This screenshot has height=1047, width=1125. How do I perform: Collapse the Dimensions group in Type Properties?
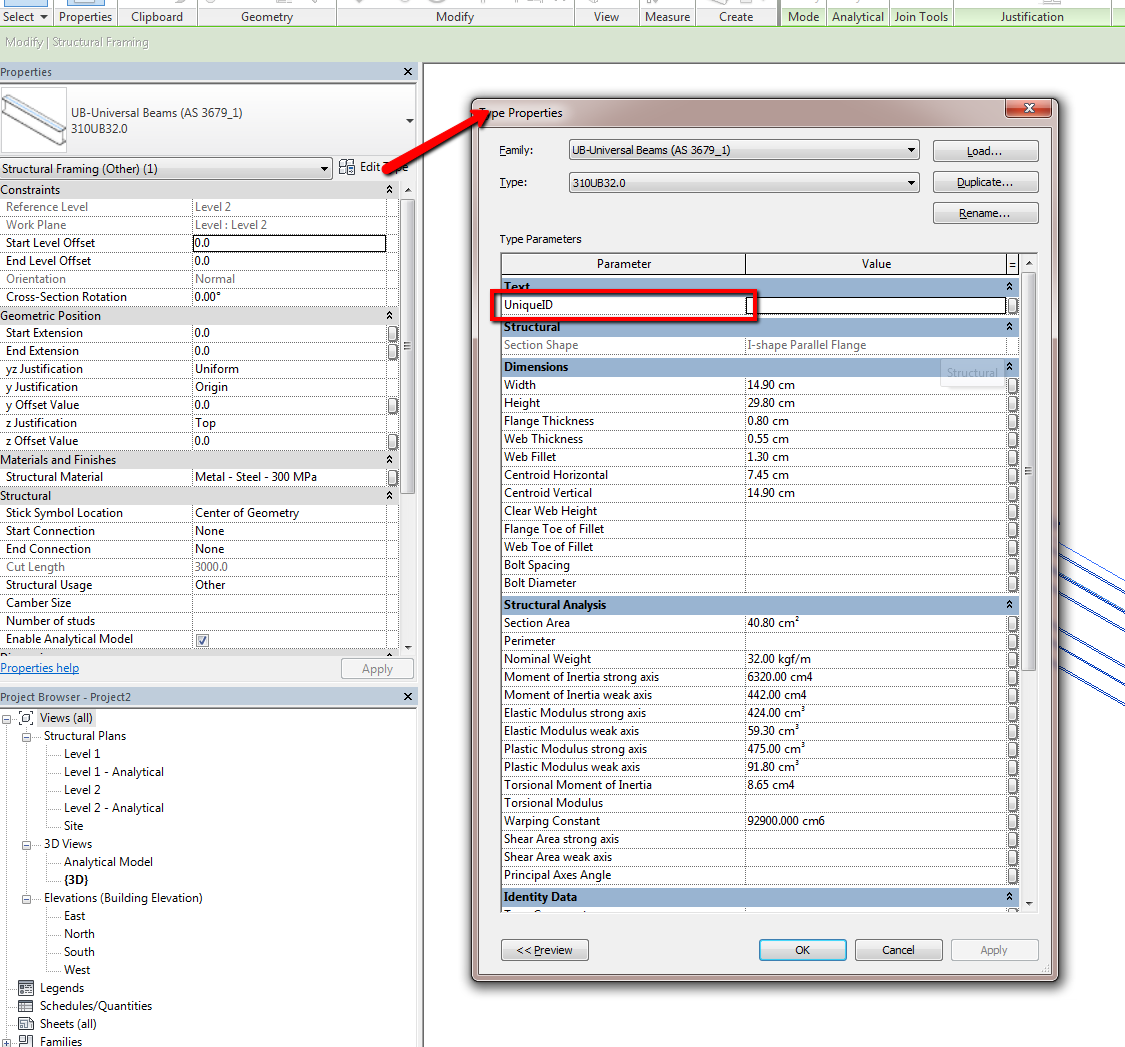1009,367
